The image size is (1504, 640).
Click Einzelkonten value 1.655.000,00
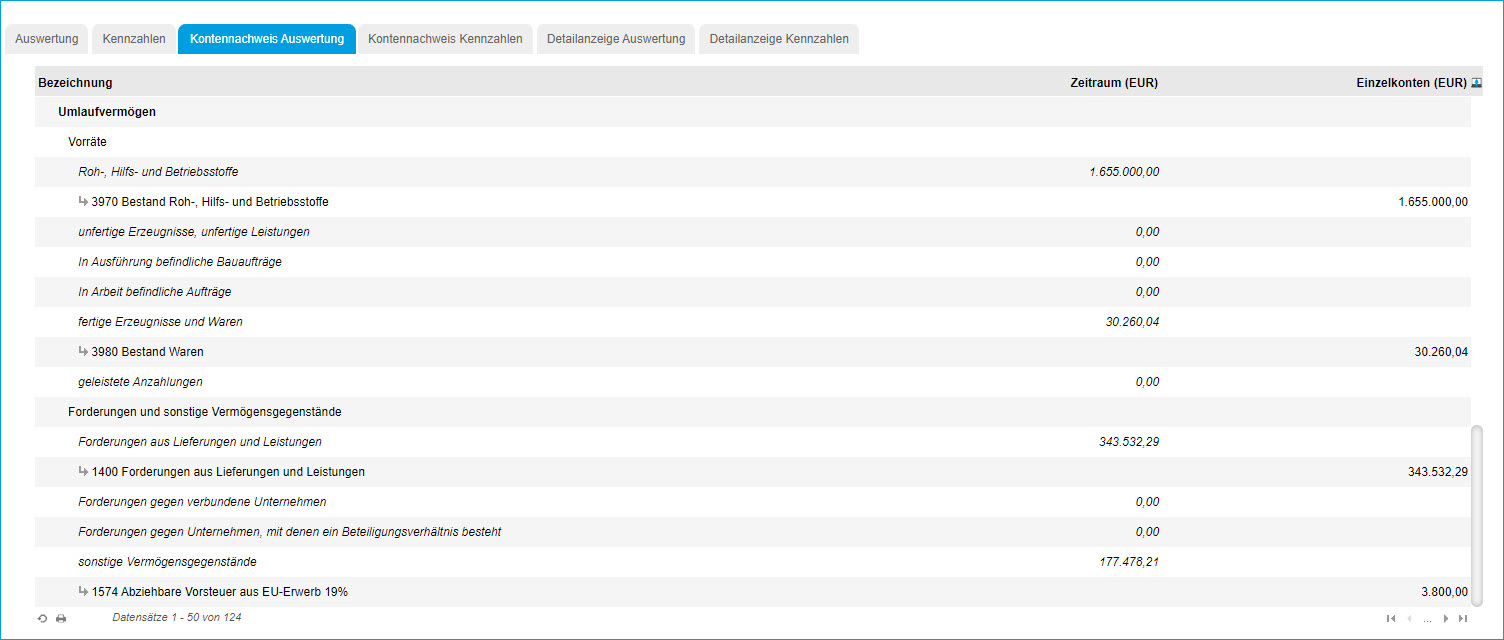[x=1433, y=202]
